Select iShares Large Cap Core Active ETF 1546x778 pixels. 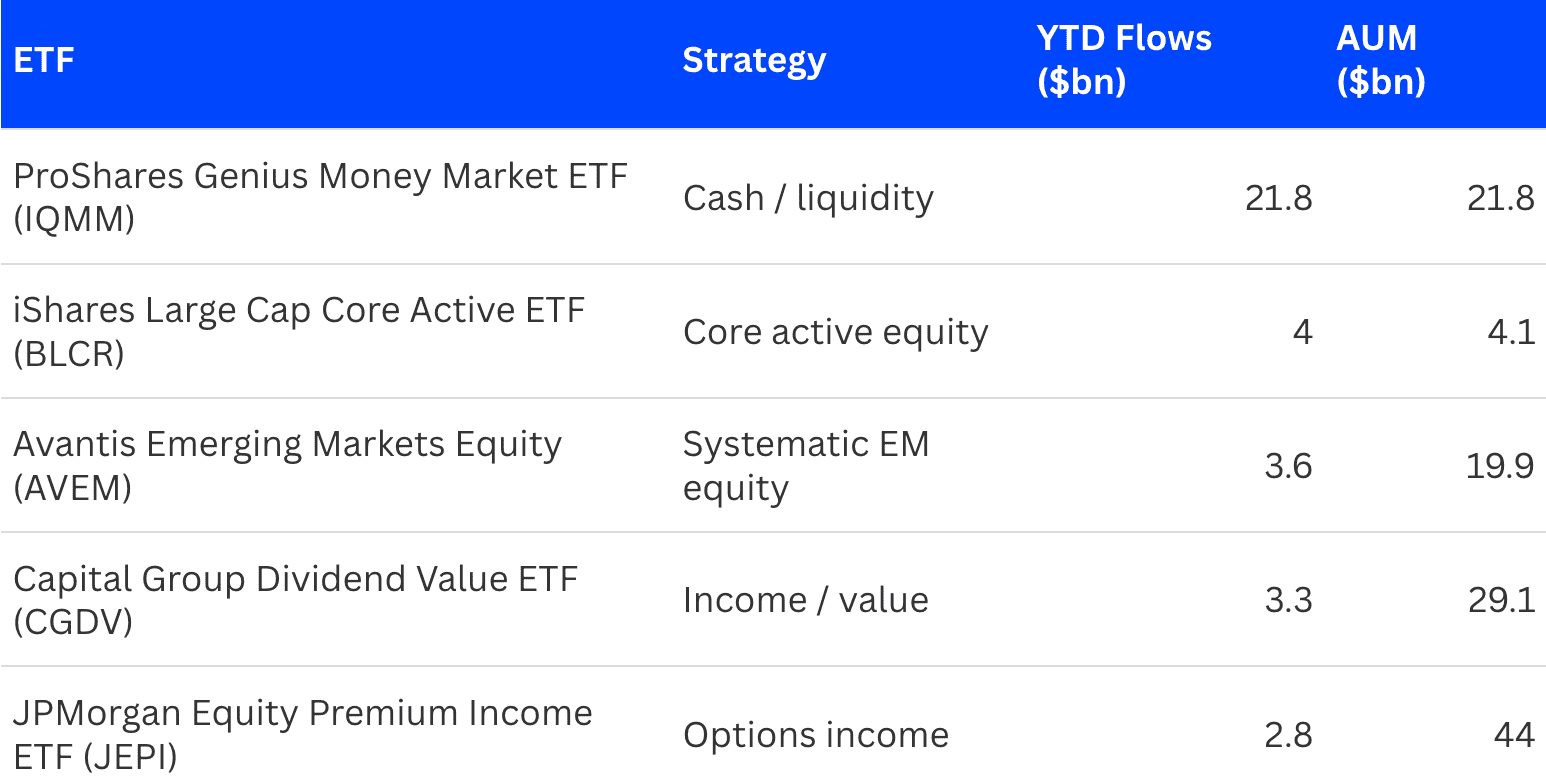tap(298, 331)
